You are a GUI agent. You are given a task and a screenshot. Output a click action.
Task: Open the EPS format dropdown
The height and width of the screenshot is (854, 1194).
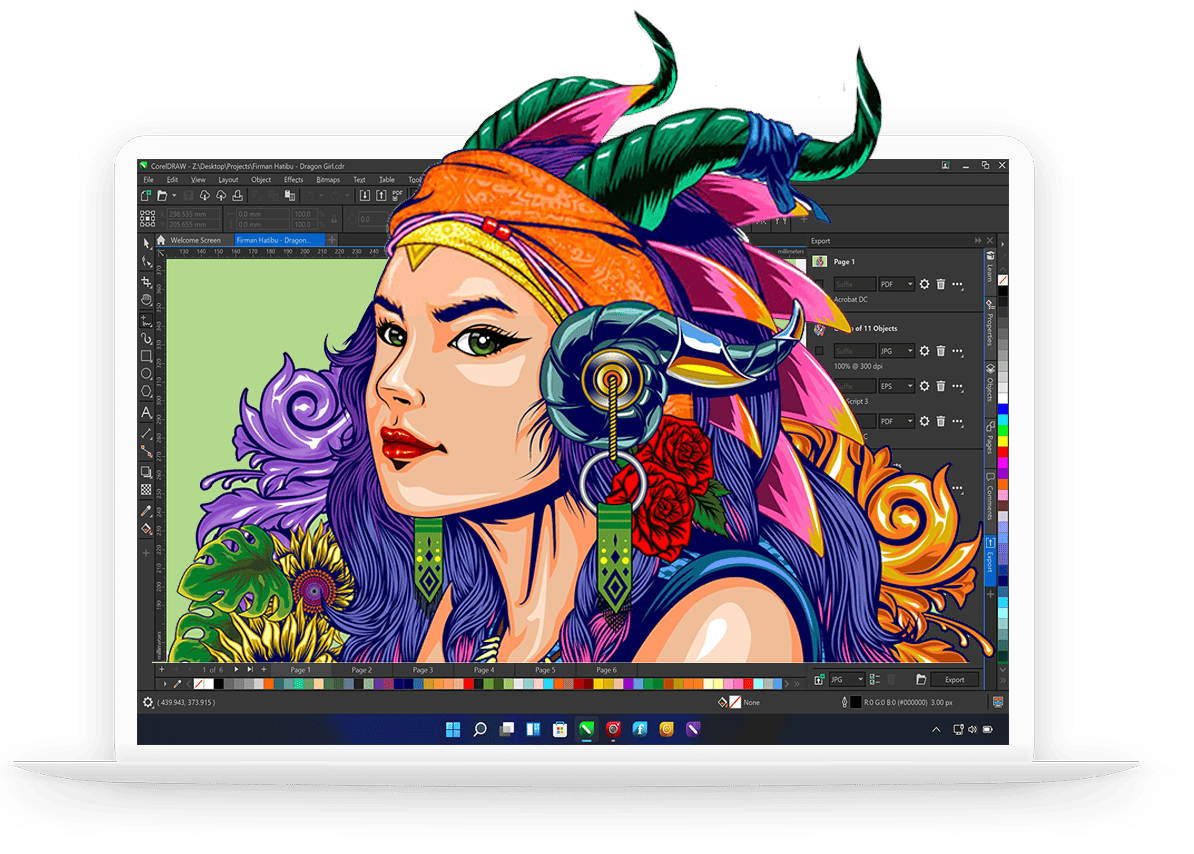click(x=896, y=386)
